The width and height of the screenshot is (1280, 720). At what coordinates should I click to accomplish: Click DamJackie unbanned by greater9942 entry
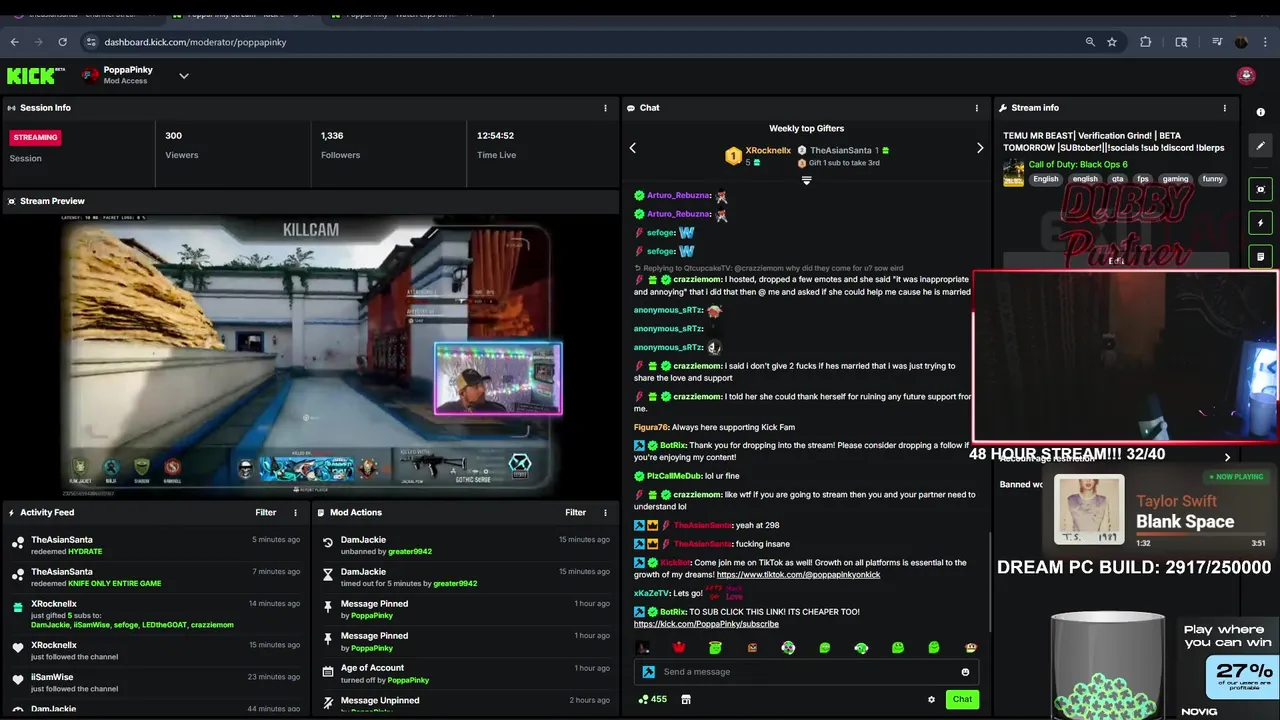[466, 545]
